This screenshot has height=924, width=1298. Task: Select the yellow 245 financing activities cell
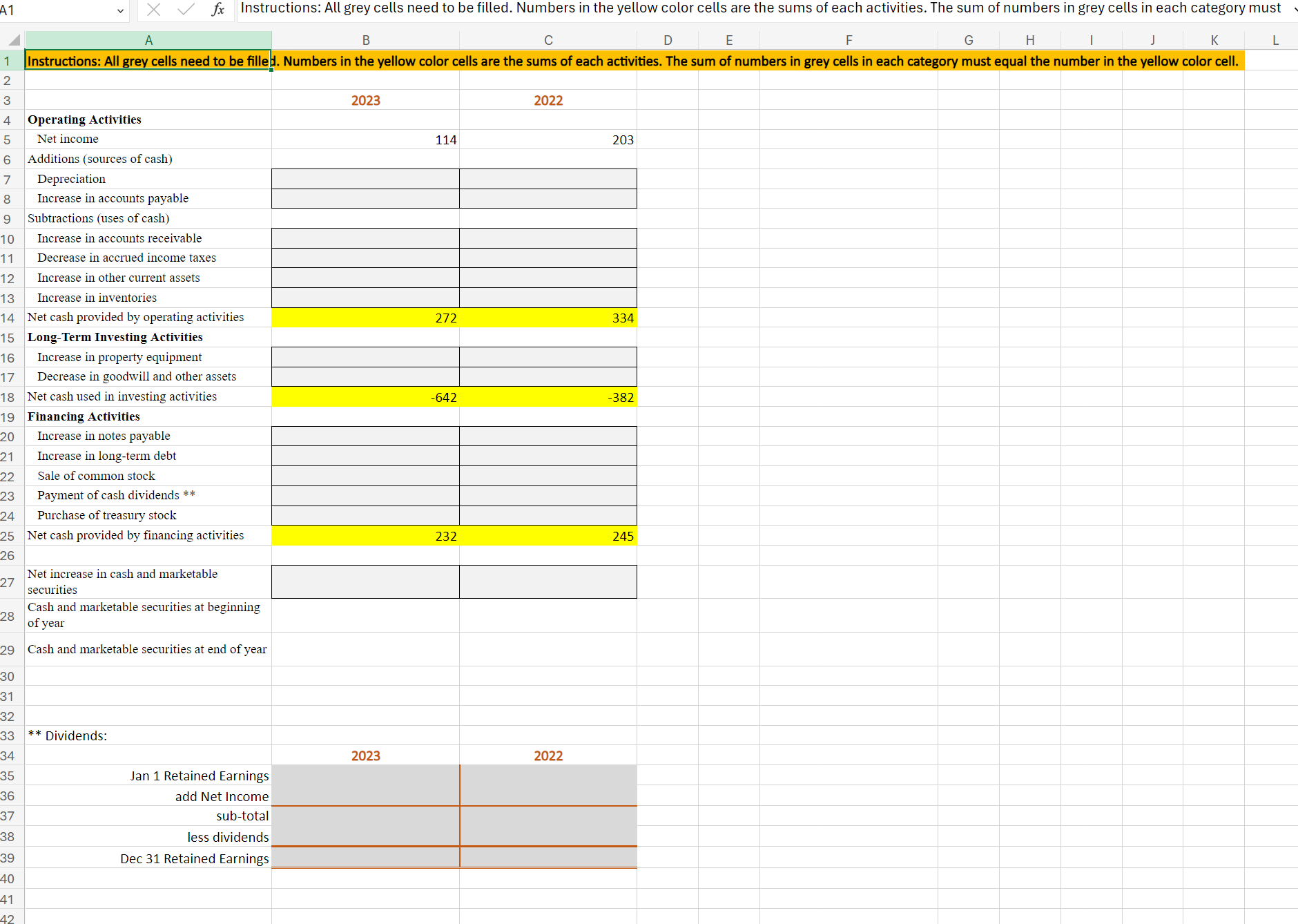click(x=548, y=535)
